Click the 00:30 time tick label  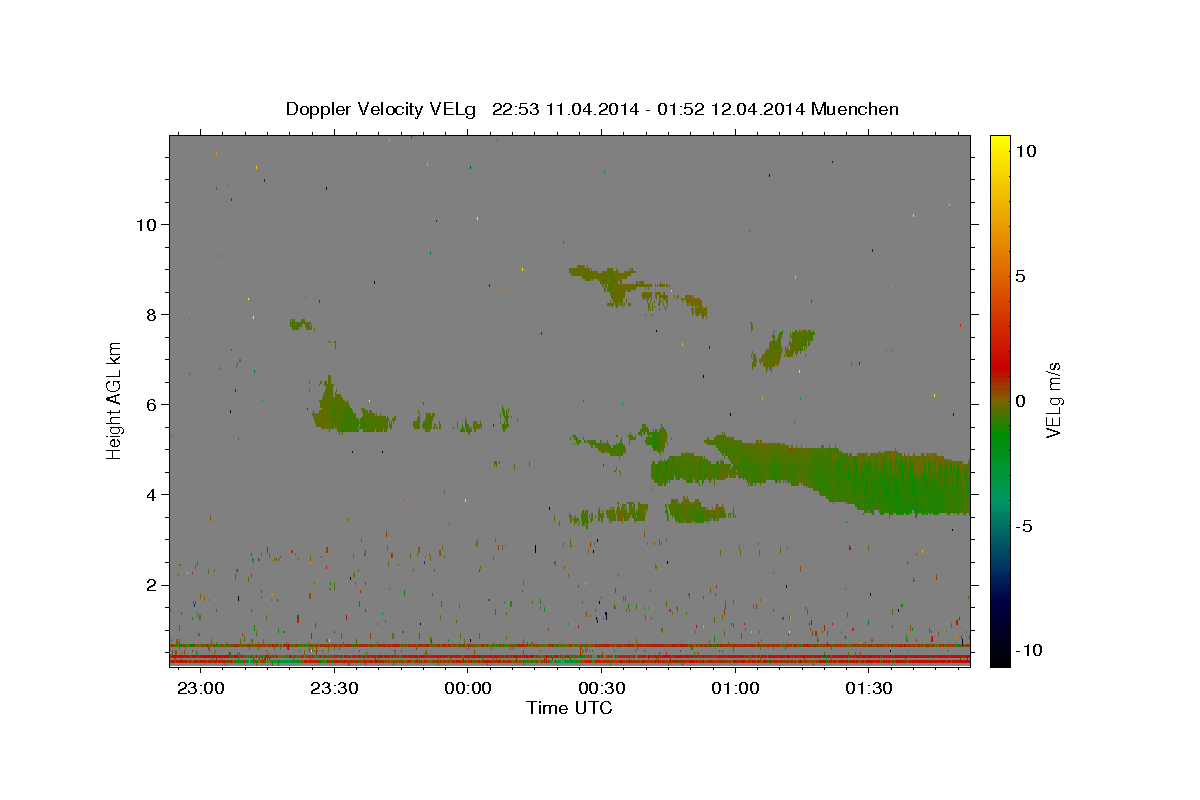tap(602, 688)
